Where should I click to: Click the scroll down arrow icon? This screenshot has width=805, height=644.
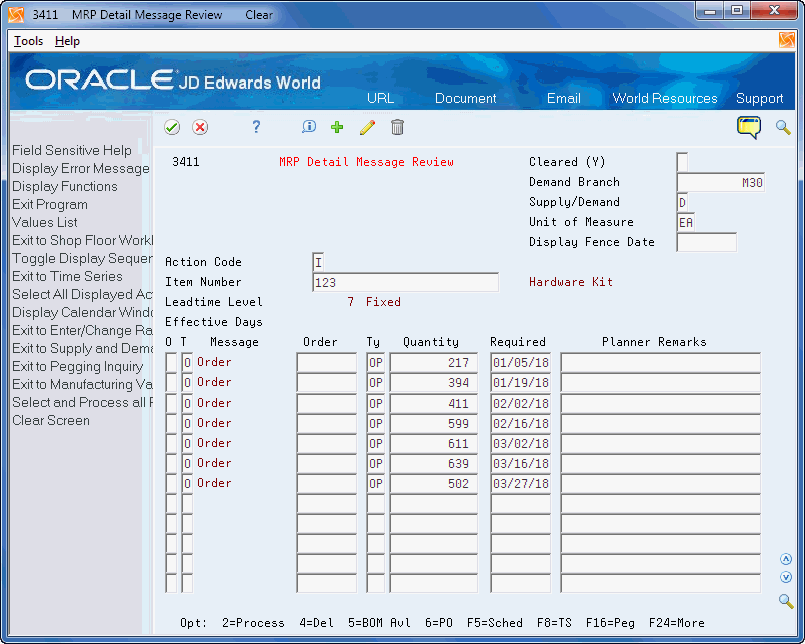point(785,577)
